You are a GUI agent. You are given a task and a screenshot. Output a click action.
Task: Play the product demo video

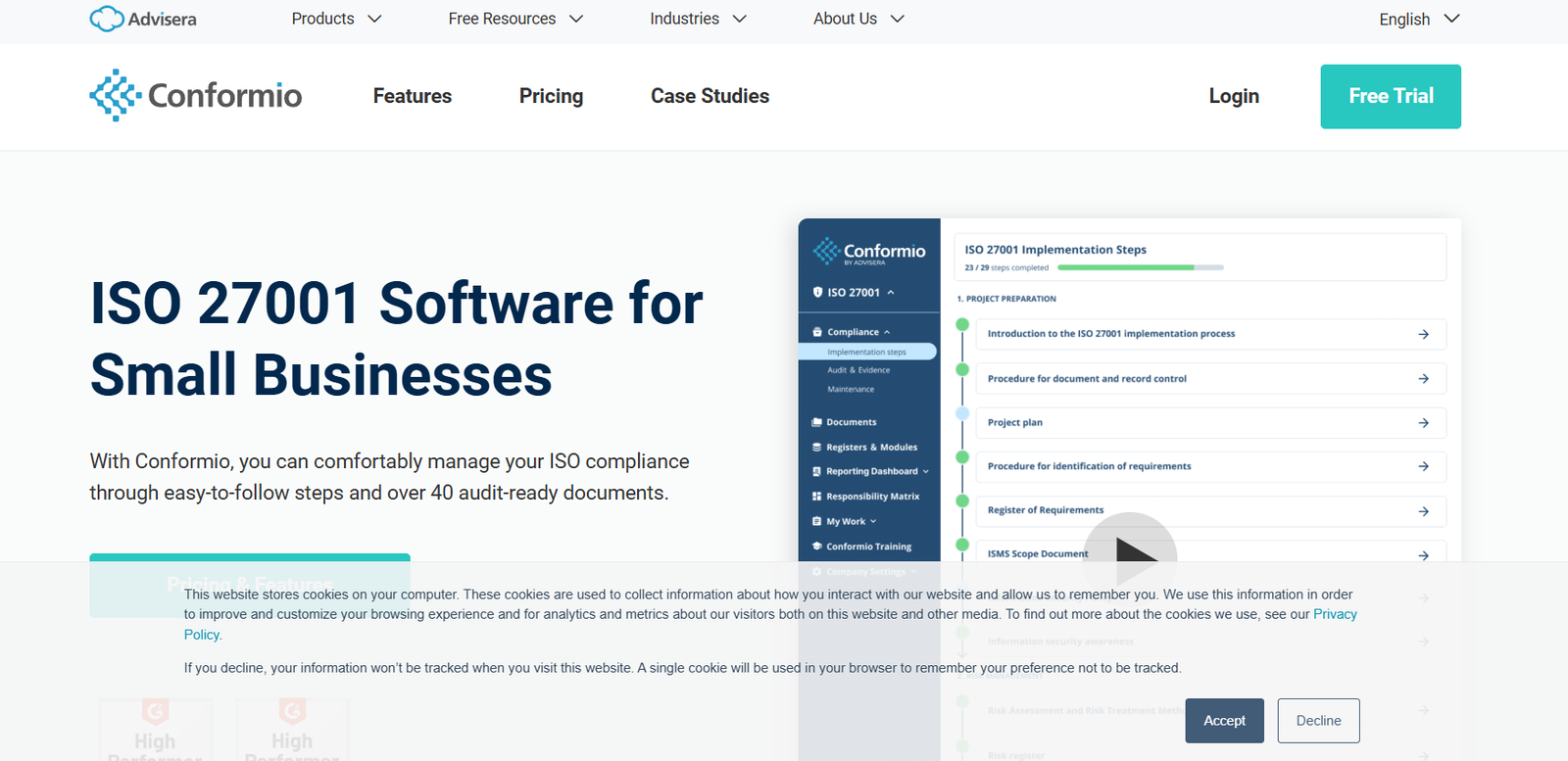[x=1130, y=554]
